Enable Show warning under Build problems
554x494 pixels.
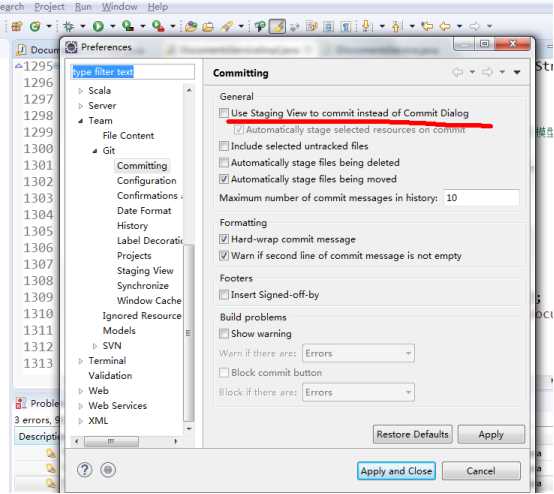(x=224, y=333)
